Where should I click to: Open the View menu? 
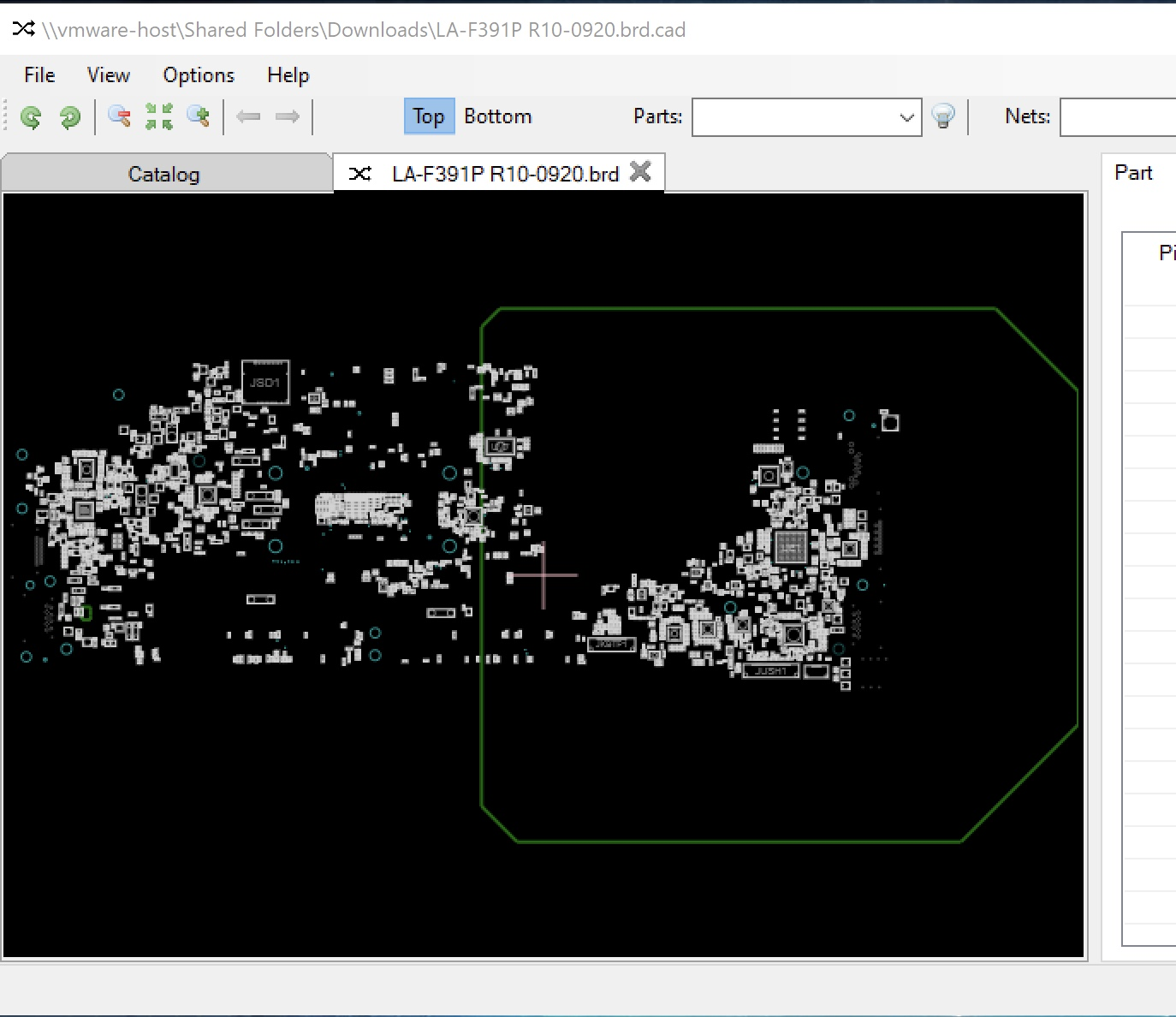coord(109,75)
